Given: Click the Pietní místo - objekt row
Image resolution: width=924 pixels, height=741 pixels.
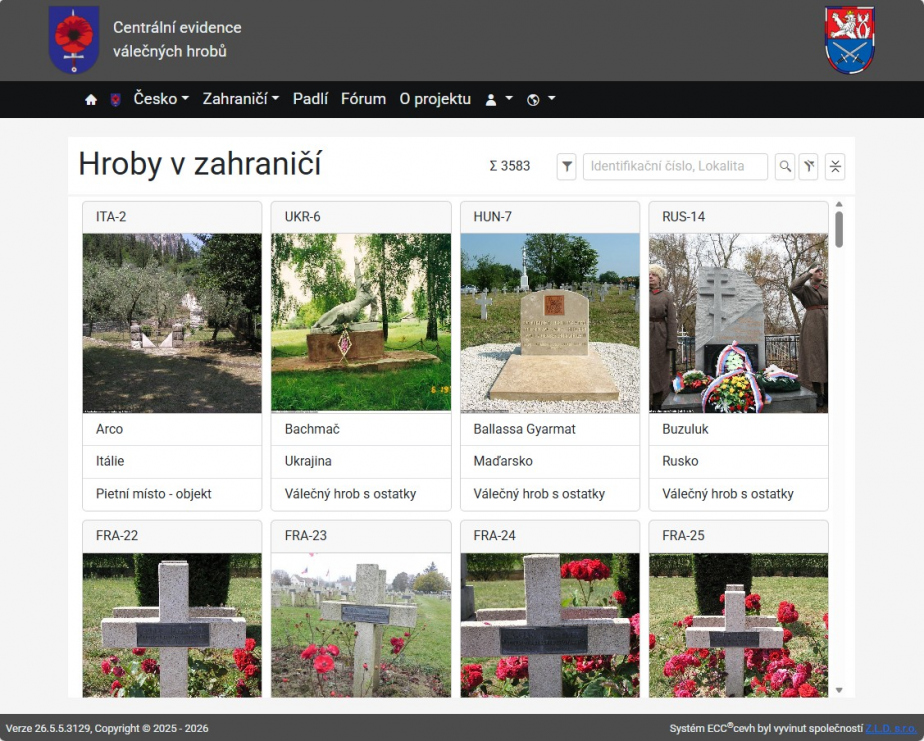Looking at the screenshot, I should (x=172, y=494).
